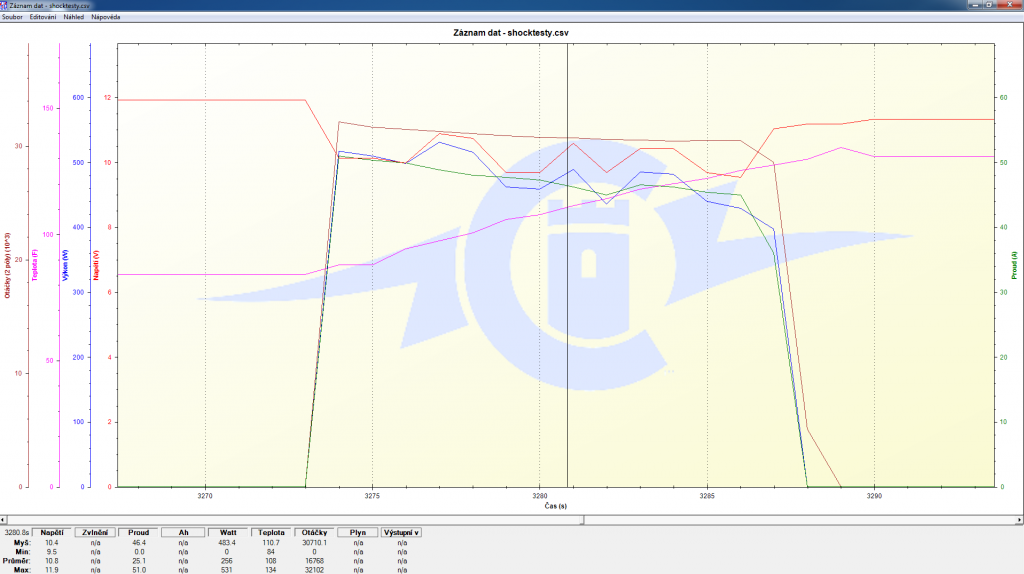The width and height of the screenshot is (1024, 574).
Task: Toggle the Zvlnění series button
Action: pyautogui.click(x=95, y=532)
